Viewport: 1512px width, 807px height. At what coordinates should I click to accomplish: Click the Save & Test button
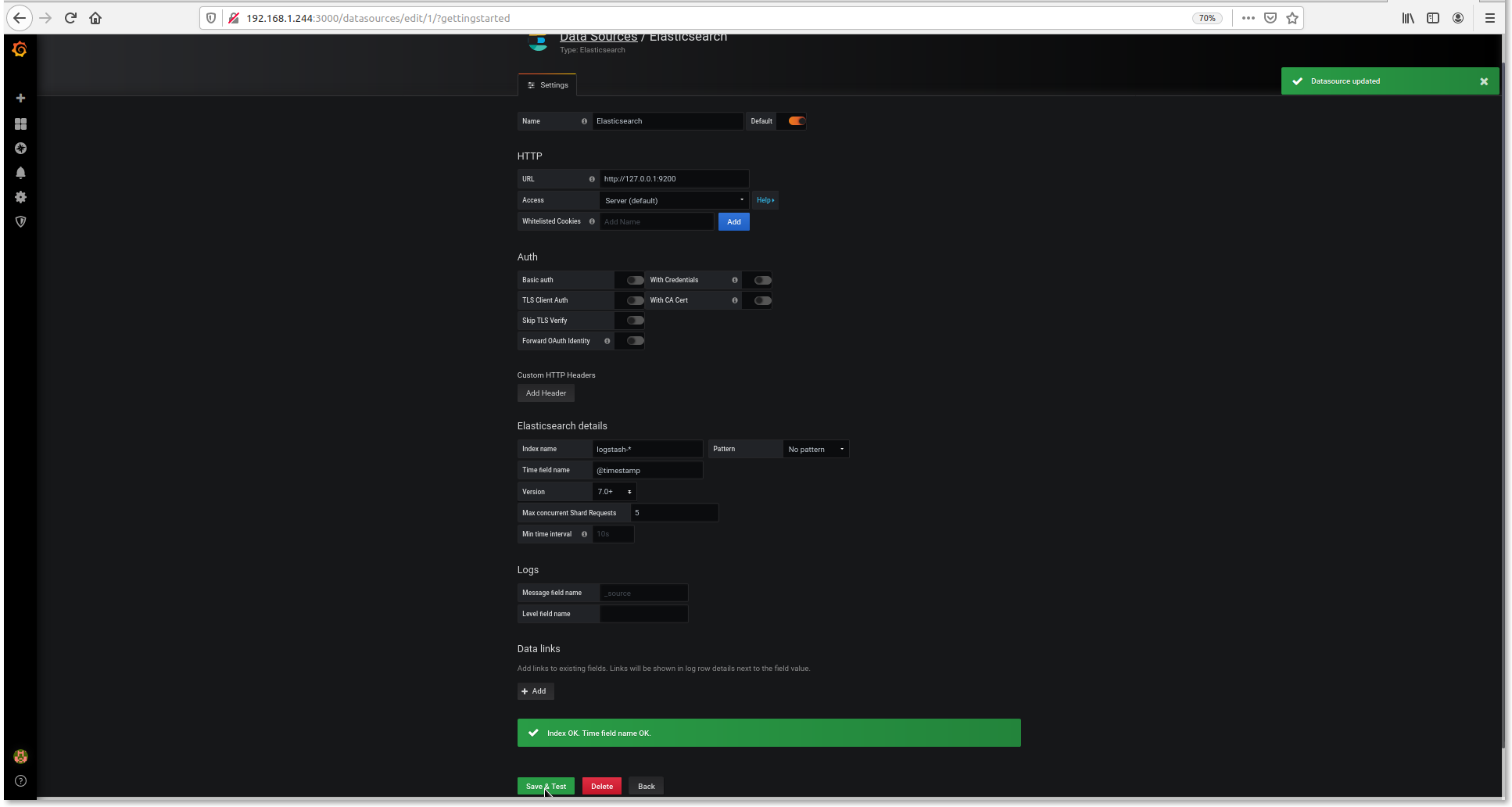coord(546,787)
